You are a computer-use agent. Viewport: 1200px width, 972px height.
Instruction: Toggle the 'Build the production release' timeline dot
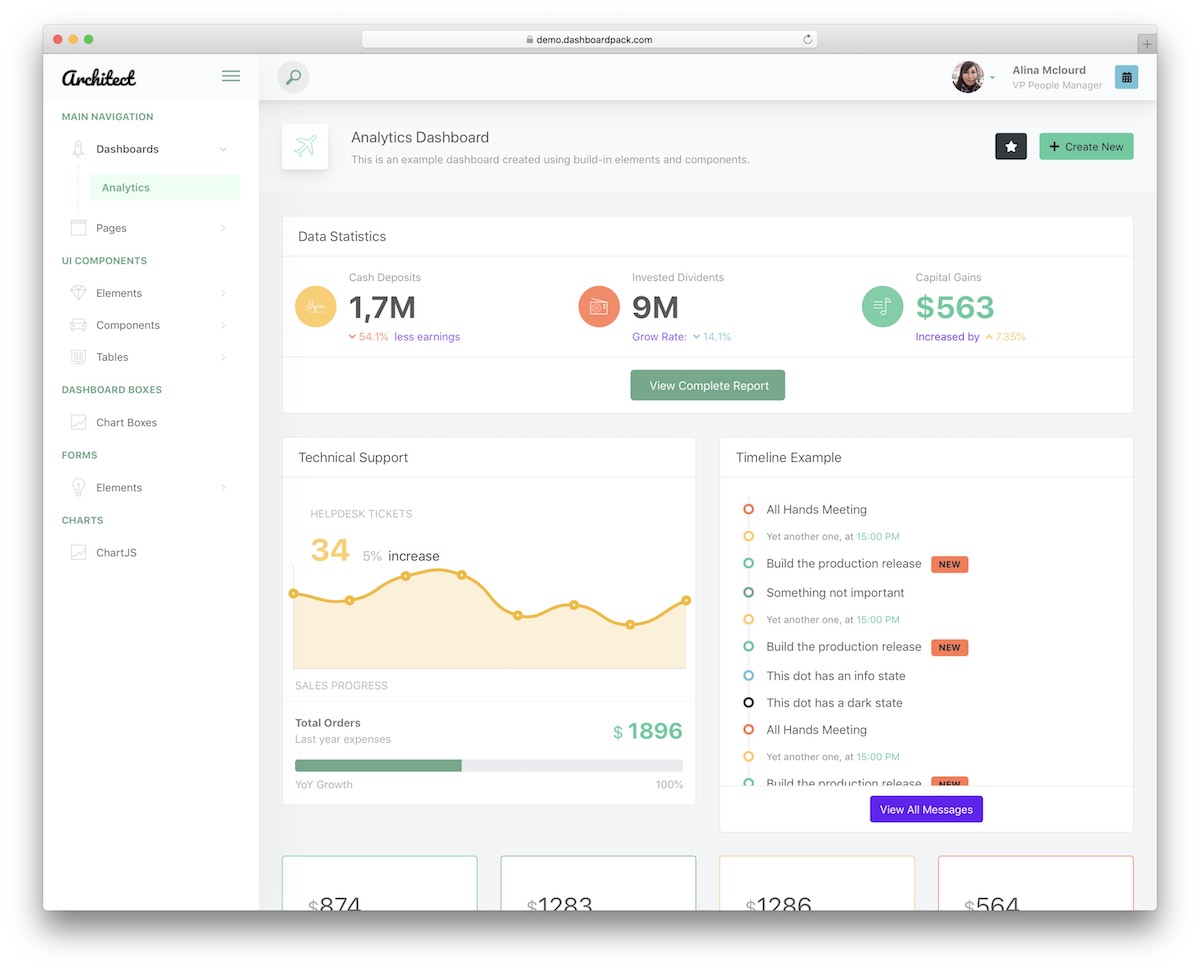tap(749, 563)
